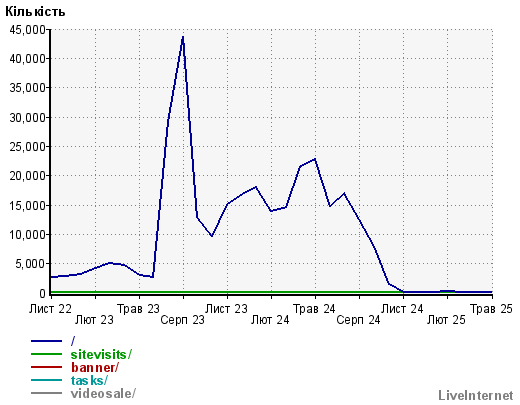Open the banner/ legend link
Image resolution: width=520 pixels, height=405 pixels.
pyautogui.click(x=95, y=367)
